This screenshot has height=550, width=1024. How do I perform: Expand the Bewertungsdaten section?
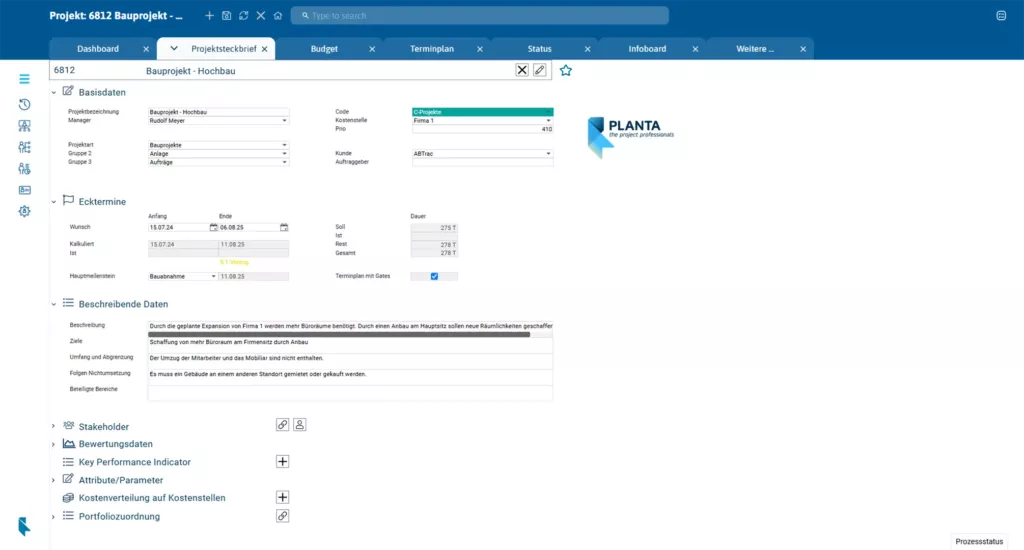pos(54,444)
